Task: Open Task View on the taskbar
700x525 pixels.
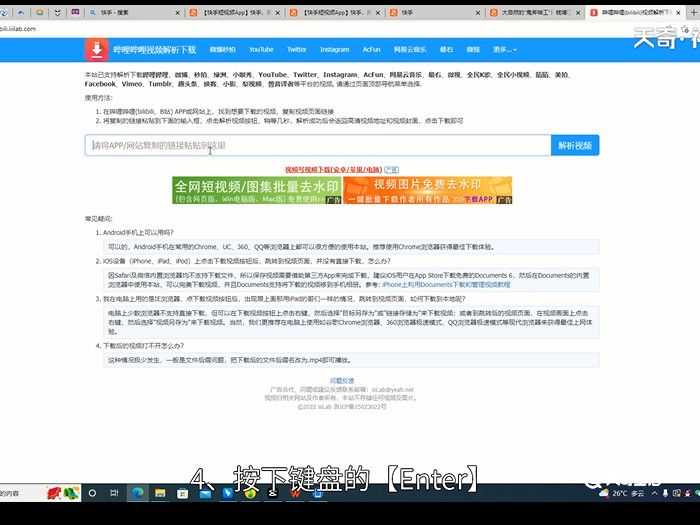Action: [114, 493]
